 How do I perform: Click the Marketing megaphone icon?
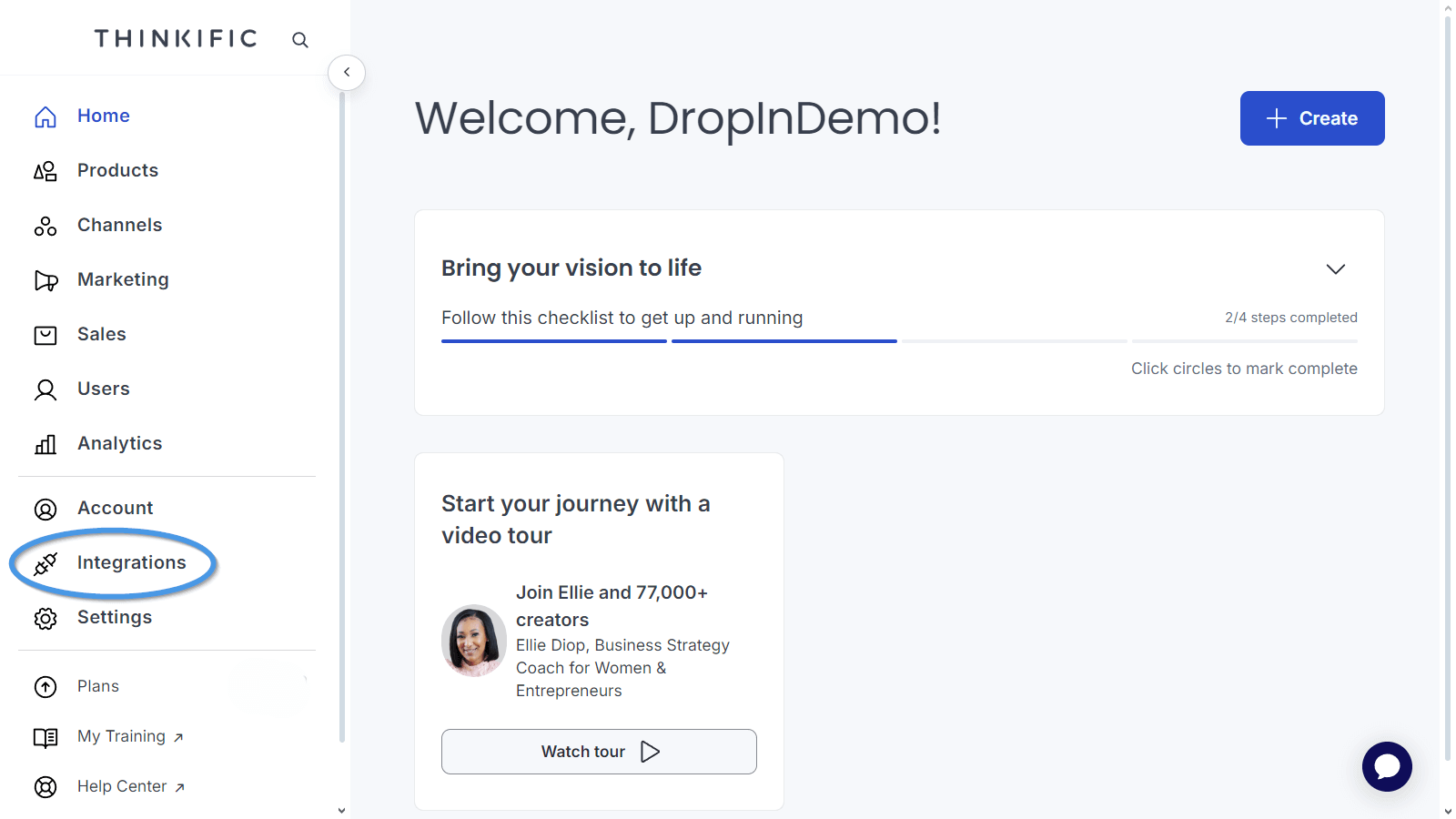45,280
